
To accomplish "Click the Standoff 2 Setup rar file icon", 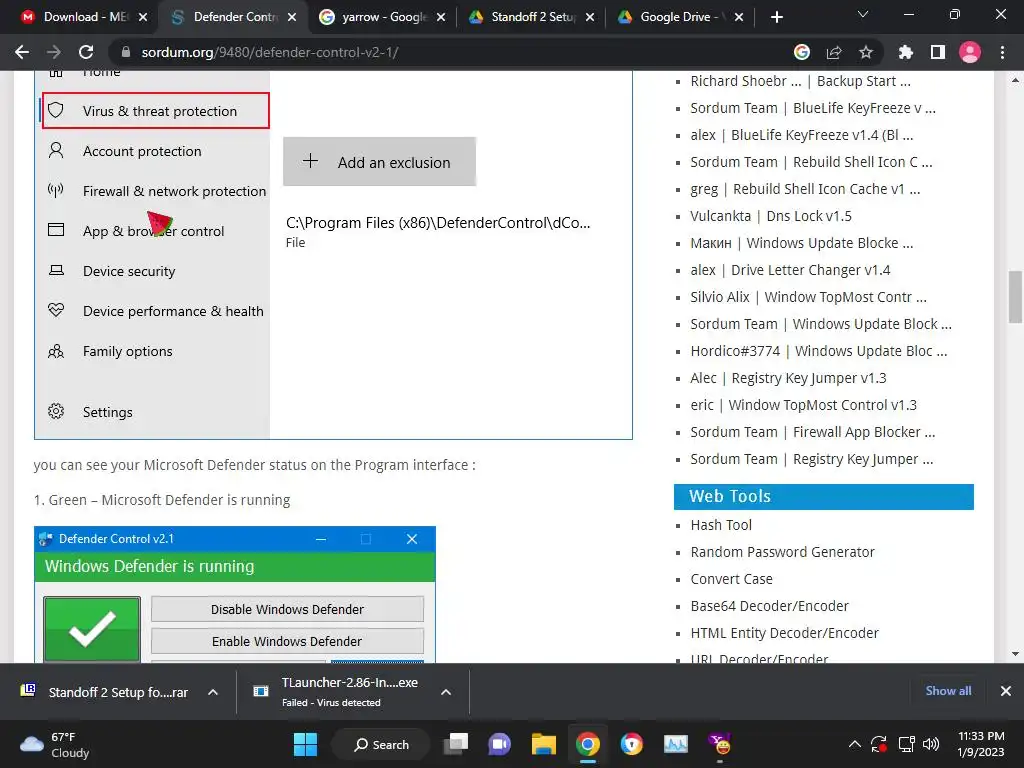I will [x=28, y=690].
